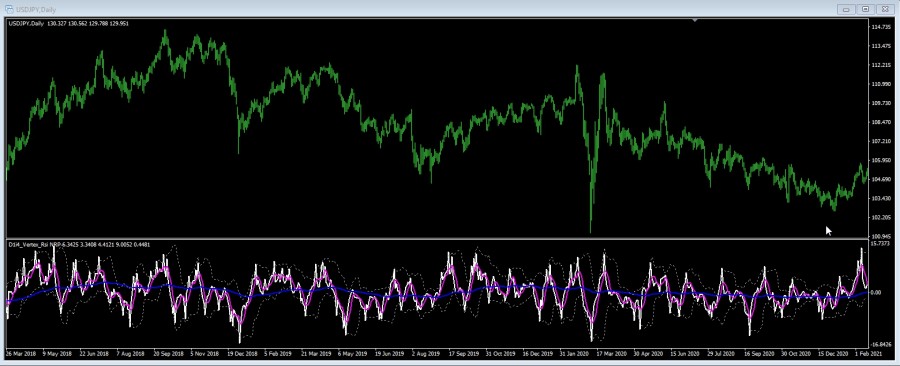
Task: Click the chart shift triangle marker at top
Action: click(x=695, y=21)
